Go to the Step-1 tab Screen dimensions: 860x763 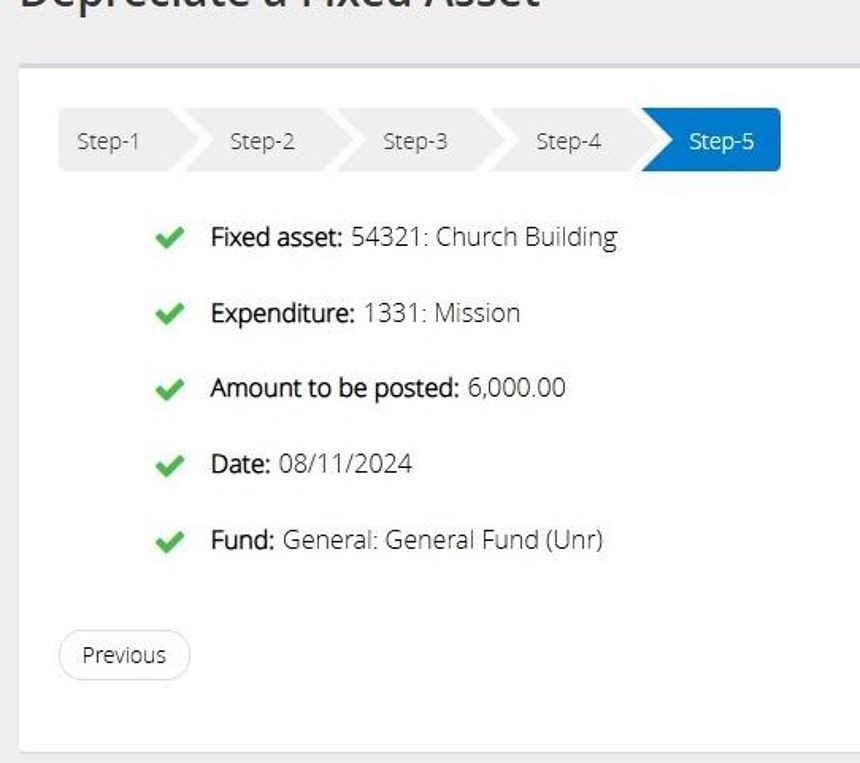coord(109,141)
